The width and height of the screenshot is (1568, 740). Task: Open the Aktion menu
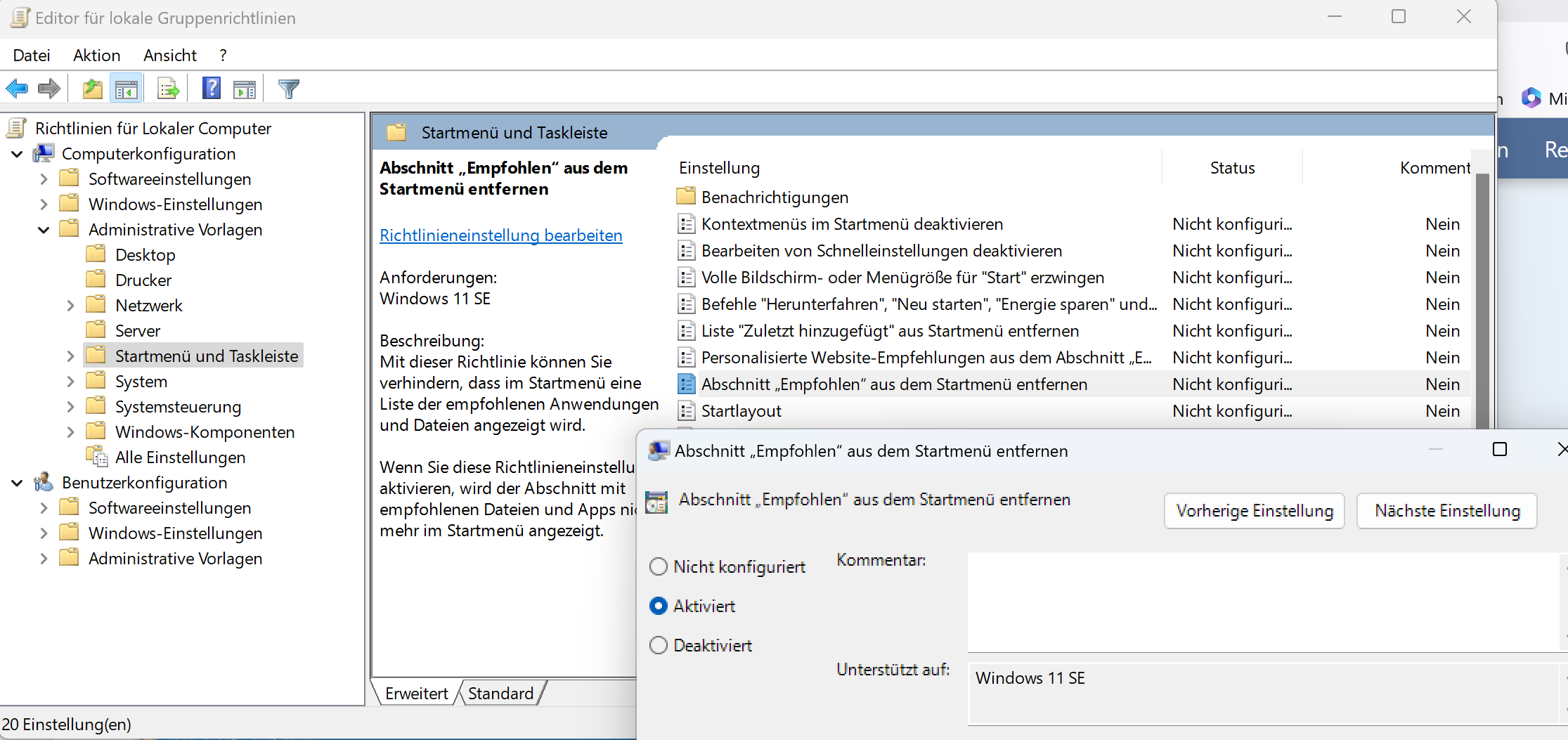[x=97, y=56]
